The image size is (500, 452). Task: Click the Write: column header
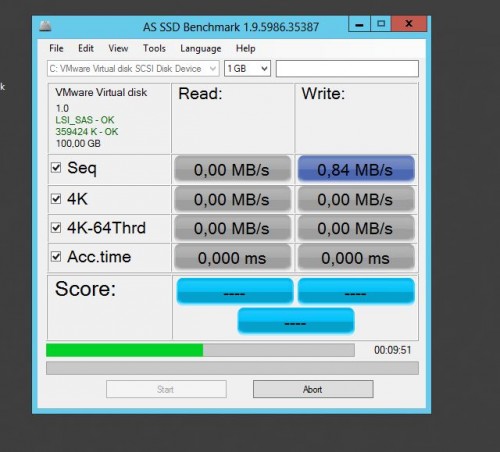pyautogui.click(x=323, y=94)
